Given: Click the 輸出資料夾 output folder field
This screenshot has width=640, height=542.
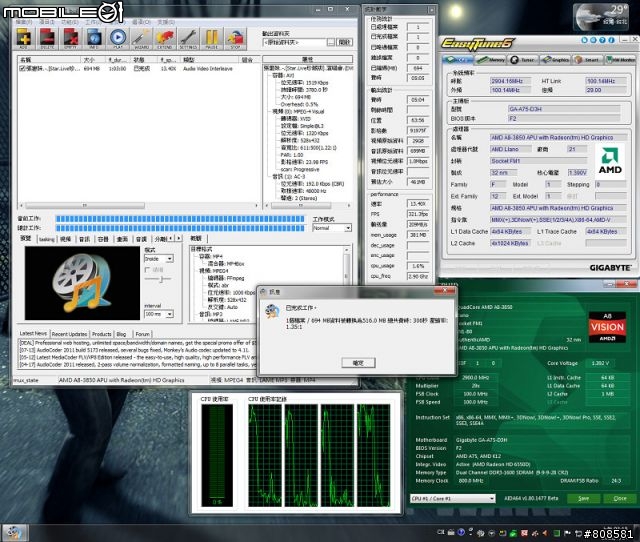Looking at the screenshot, I should [294, 42].
